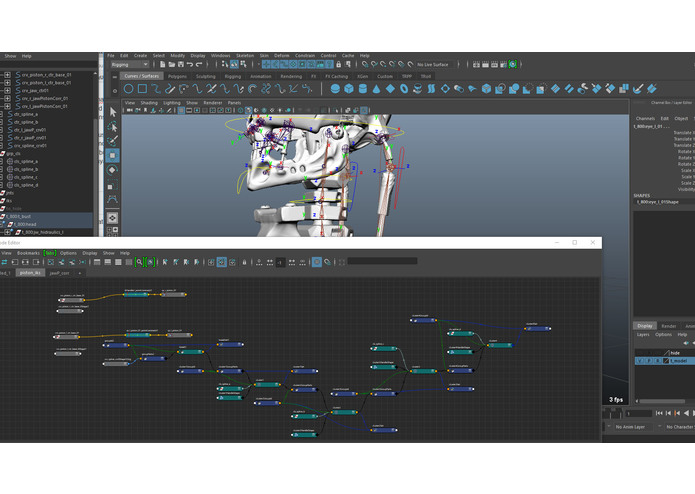Select the NURBS Circle shelf icon

[x=129, y=89]
